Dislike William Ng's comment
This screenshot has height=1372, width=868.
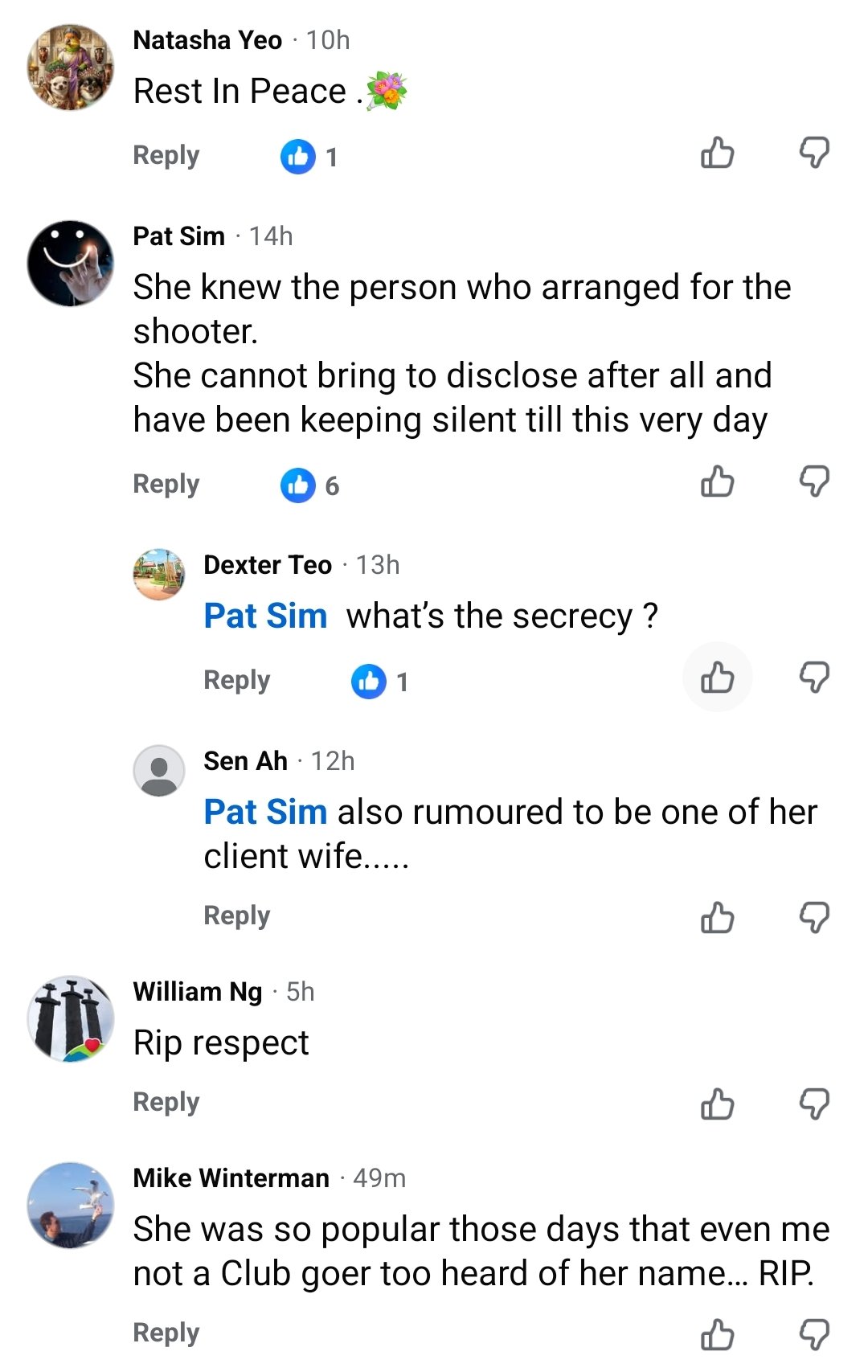point(814,1104)
